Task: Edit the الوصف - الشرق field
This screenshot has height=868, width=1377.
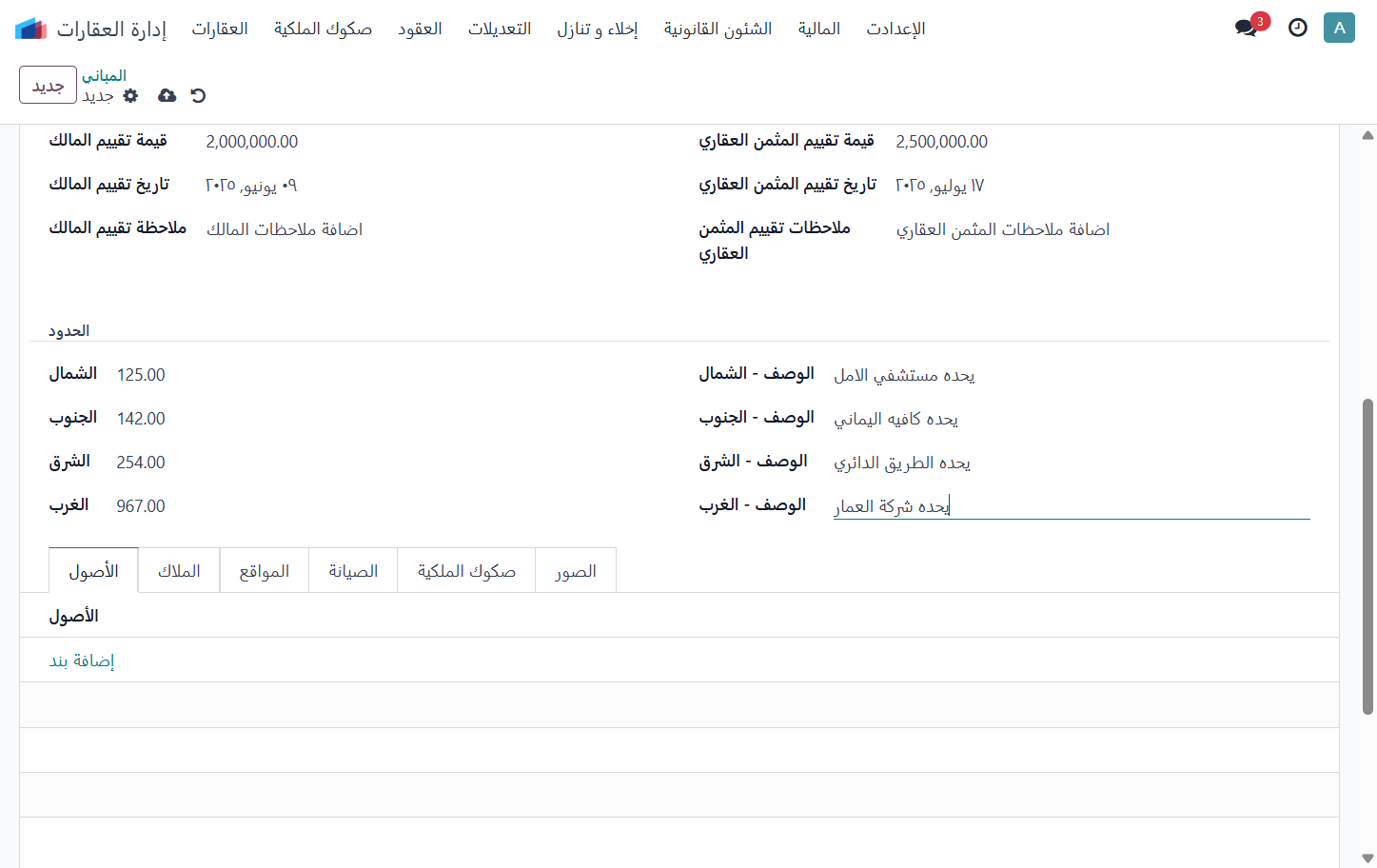Action: (x=1072, y=463)
